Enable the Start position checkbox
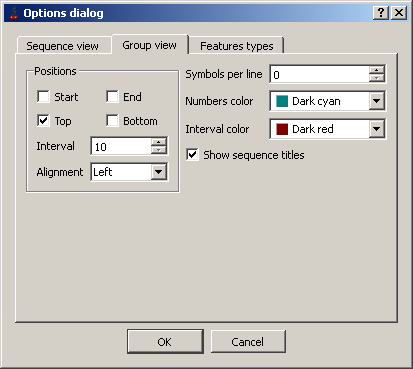The image size is (413, 369). [43, 97]
